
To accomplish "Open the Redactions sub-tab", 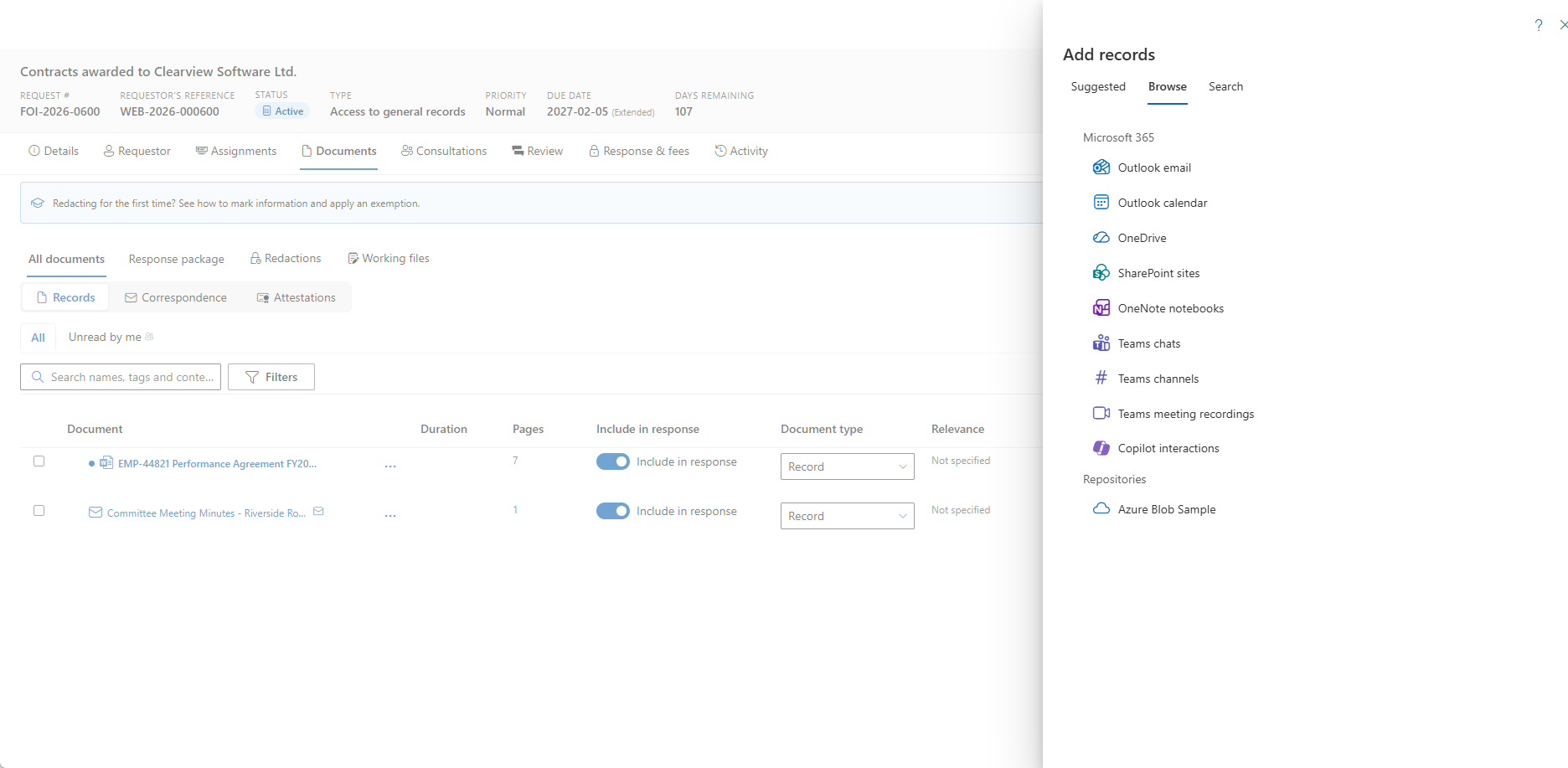I will click(x=286, y=258).
